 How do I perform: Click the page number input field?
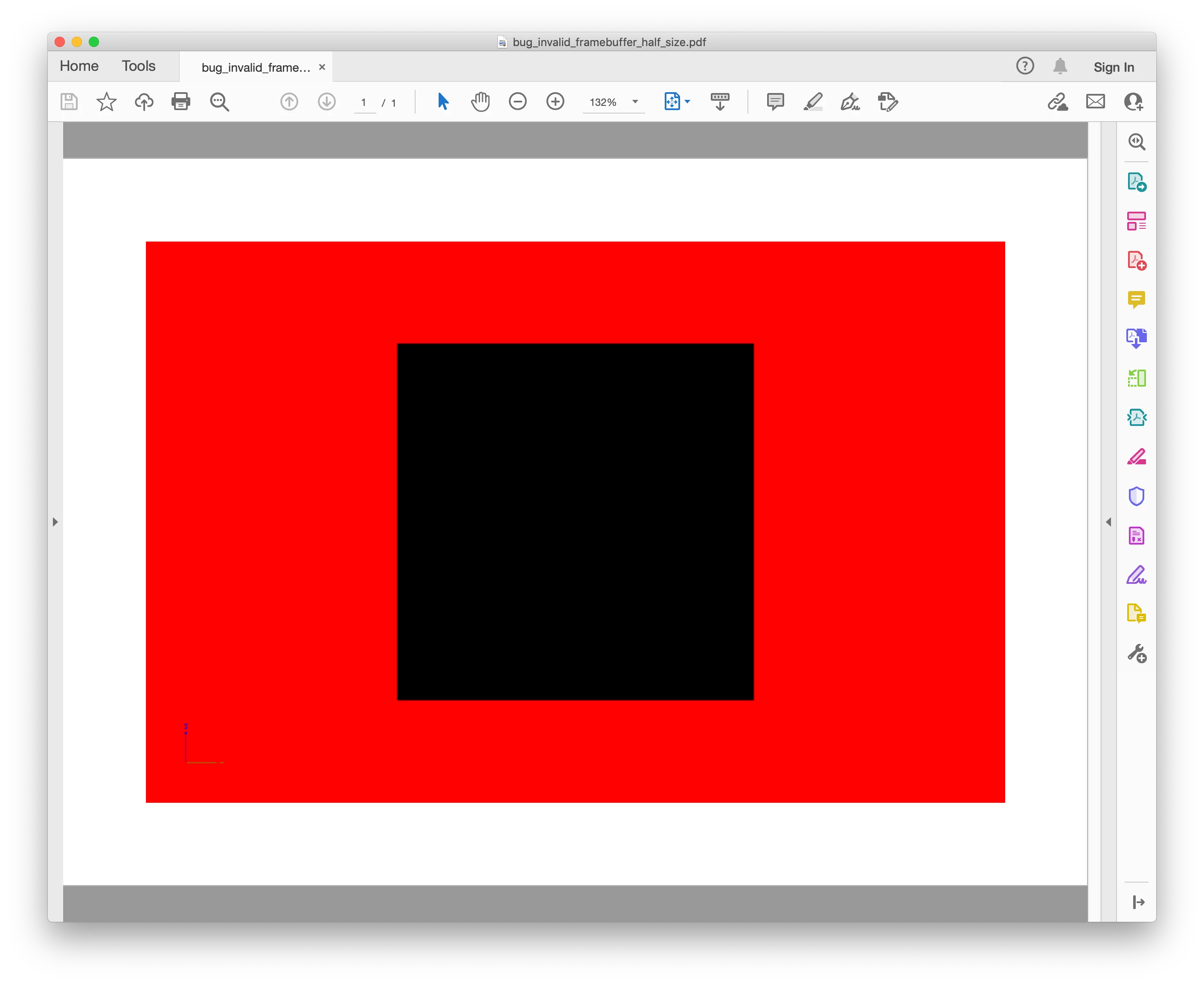pyautogui.click(x=364, y=103)
